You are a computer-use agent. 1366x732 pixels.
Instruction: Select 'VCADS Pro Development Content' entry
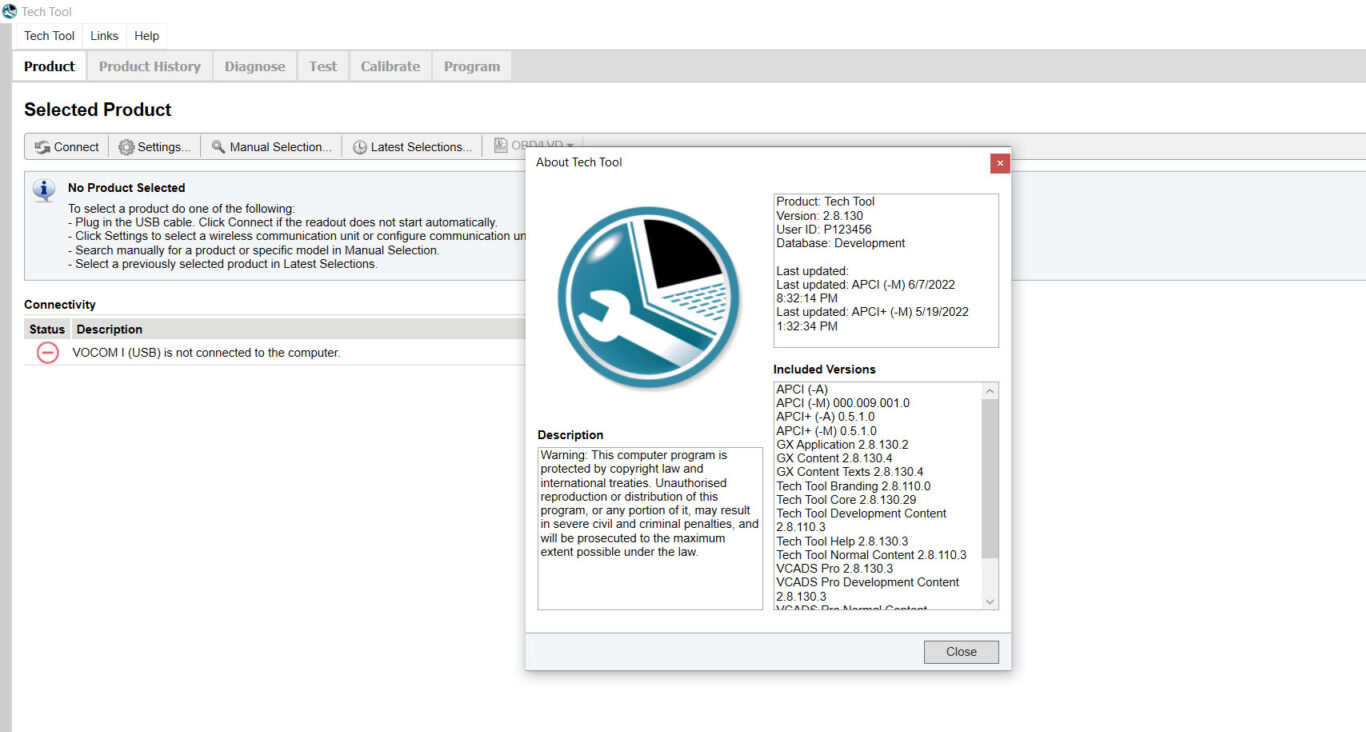867,589
